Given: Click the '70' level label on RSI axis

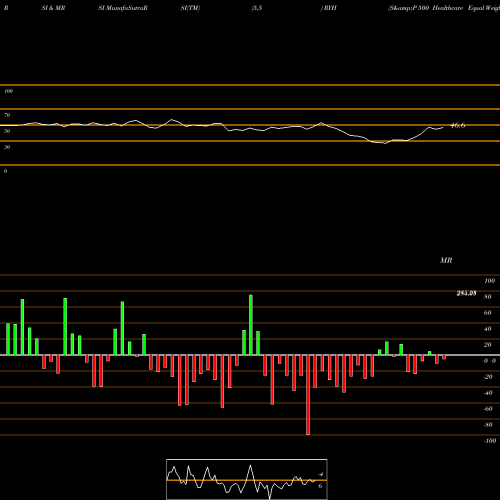Looking at the screenshot, I should click(x=7, y=115).
